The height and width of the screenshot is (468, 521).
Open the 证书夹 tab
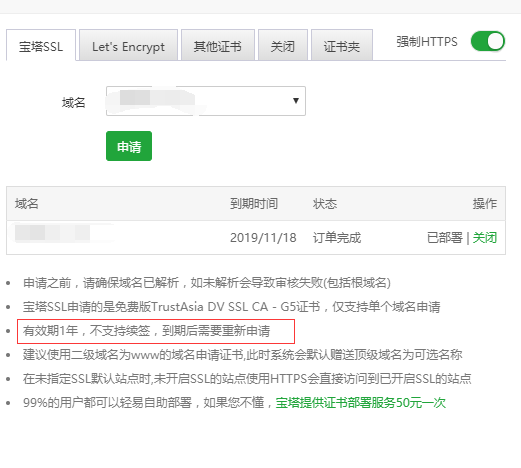click(x=342, y=45)
